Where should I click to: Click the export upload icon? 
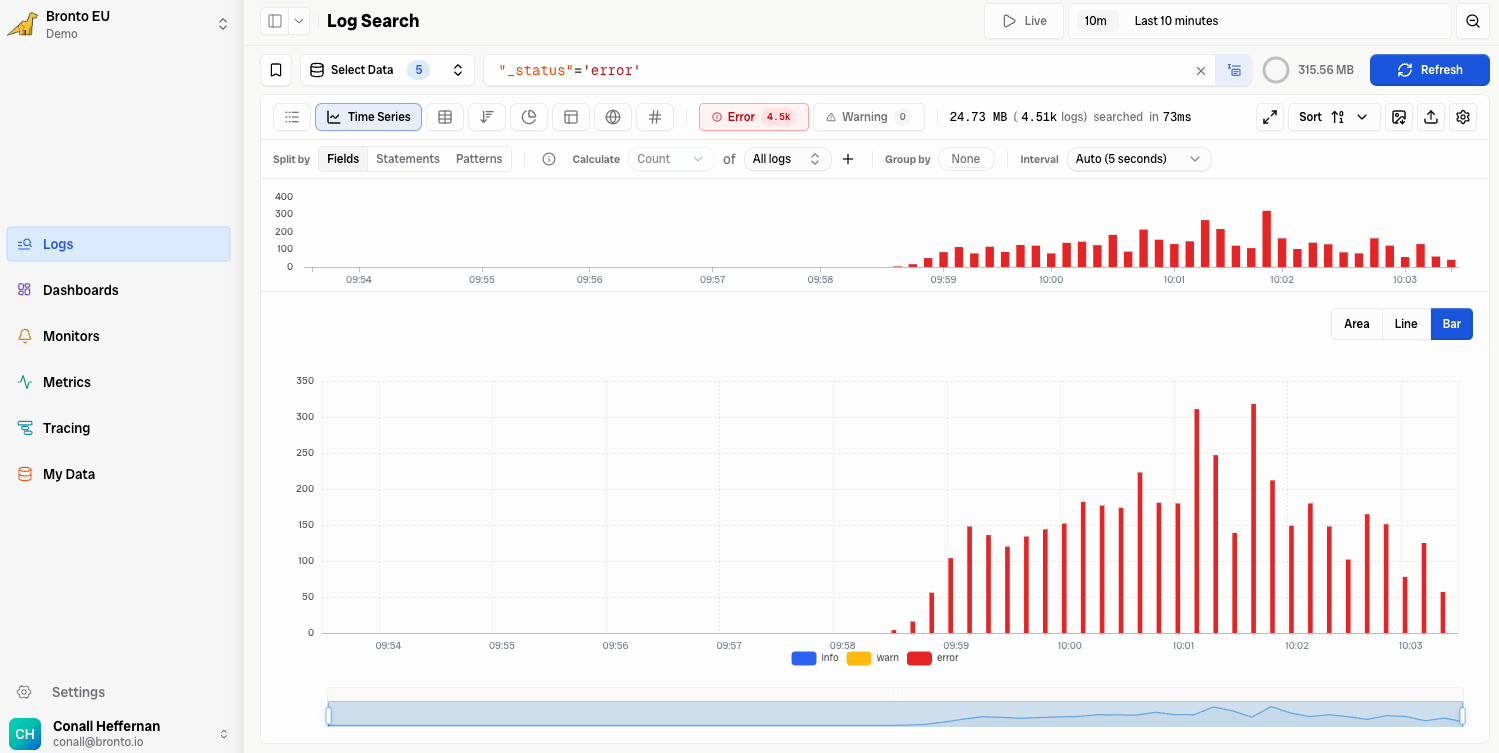[x=1431, y=117]
